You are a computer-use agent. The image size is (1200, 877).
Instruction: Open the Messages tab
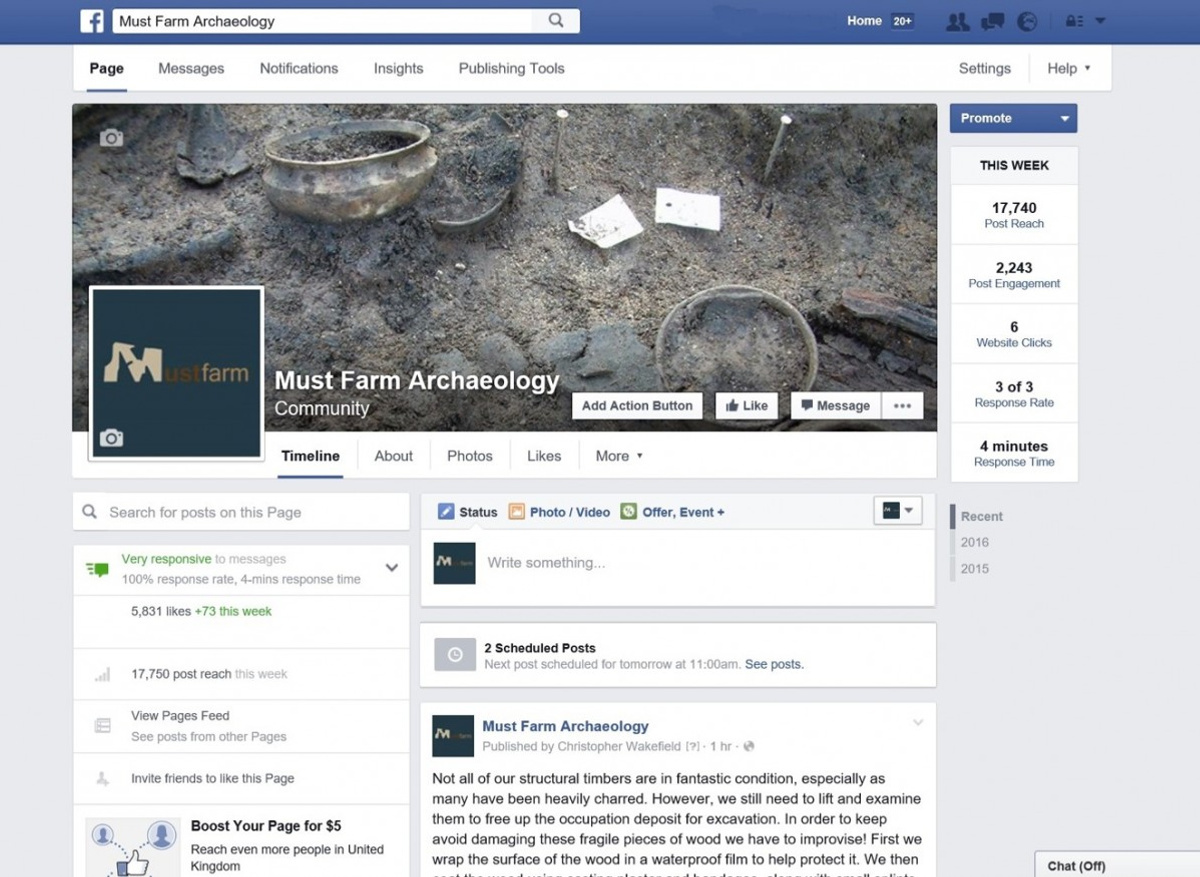[x=191, y=68]
